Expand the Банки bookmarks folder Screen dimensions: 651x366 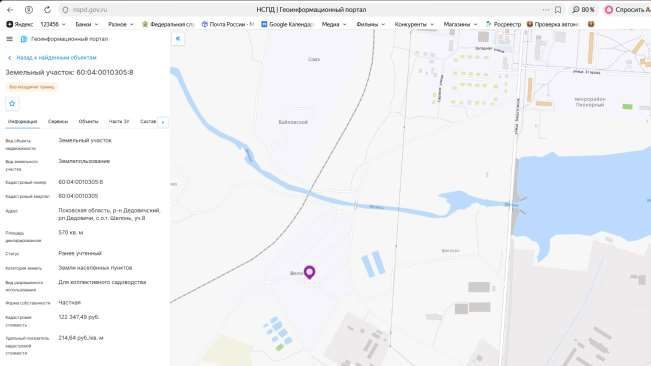coord(86,24)
